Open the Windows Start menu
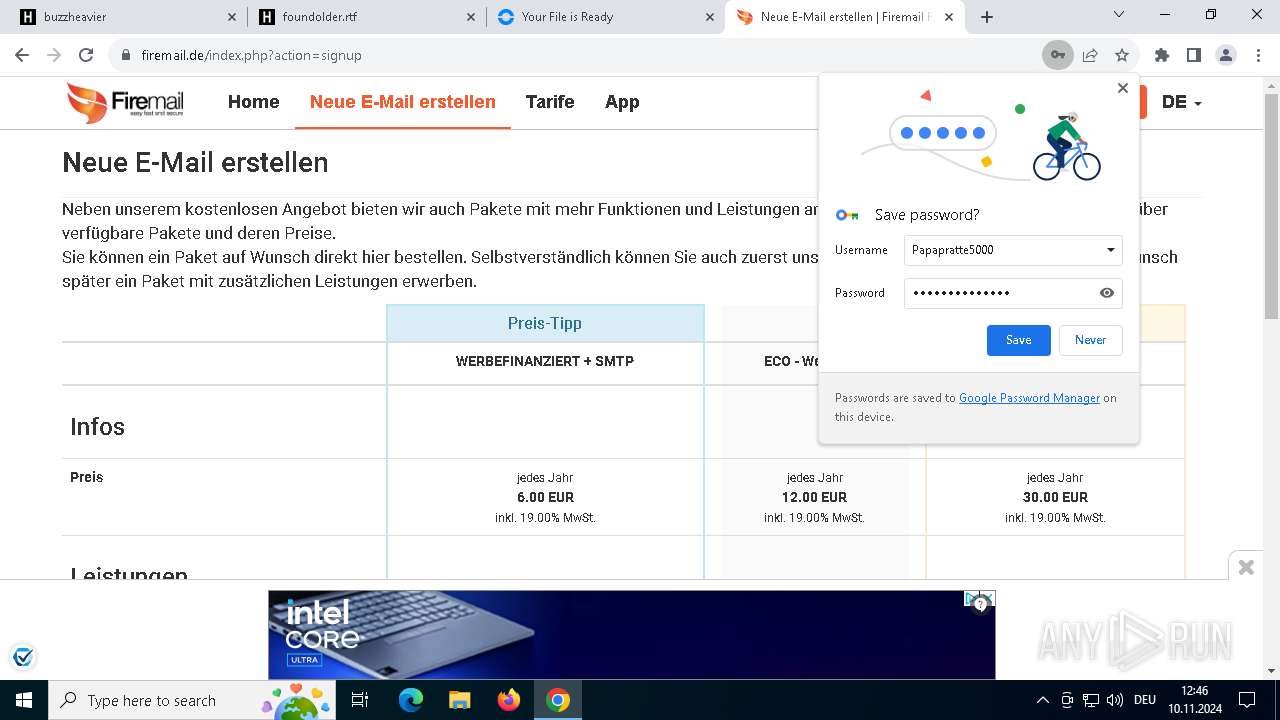This screenshot has height=720, width=1280. [24, 700]
